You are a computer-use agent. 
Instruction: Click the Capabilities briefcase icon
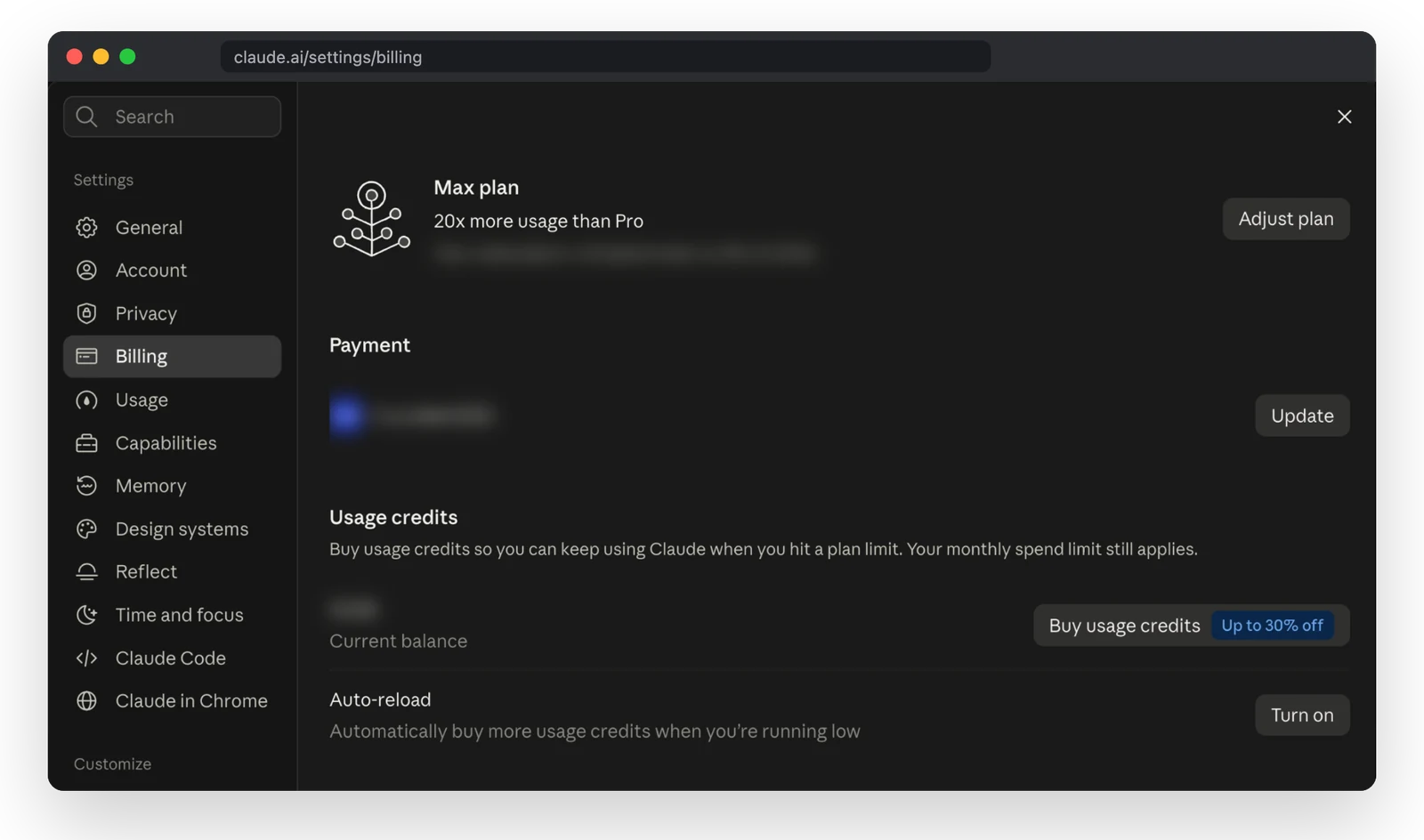click(x=86, y=443)
